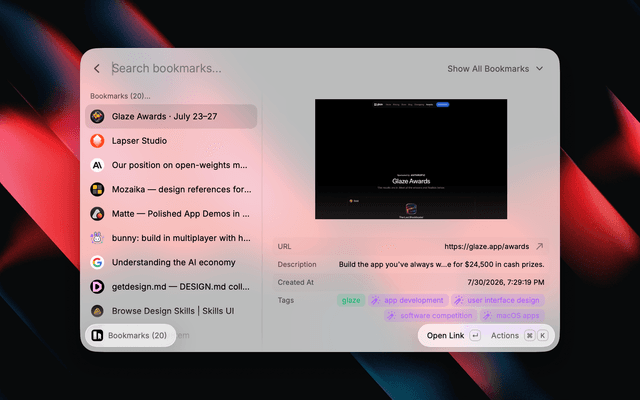This screenshot has height=400, width=640.
Task: Click the macOS apps tag
Action: coord(512,316)
